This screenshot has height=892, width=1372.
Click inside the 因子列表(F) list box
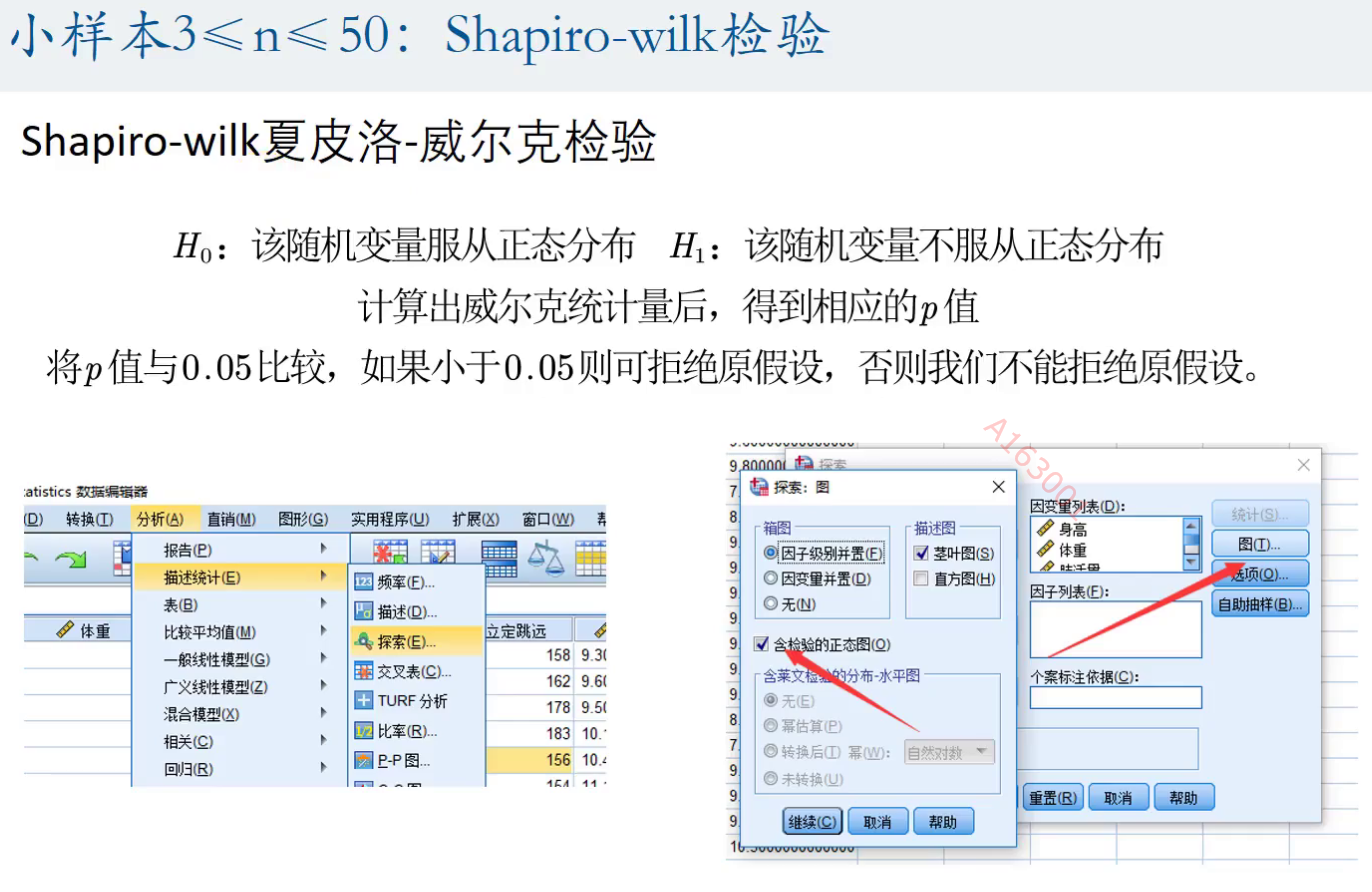click(1116, 629)
